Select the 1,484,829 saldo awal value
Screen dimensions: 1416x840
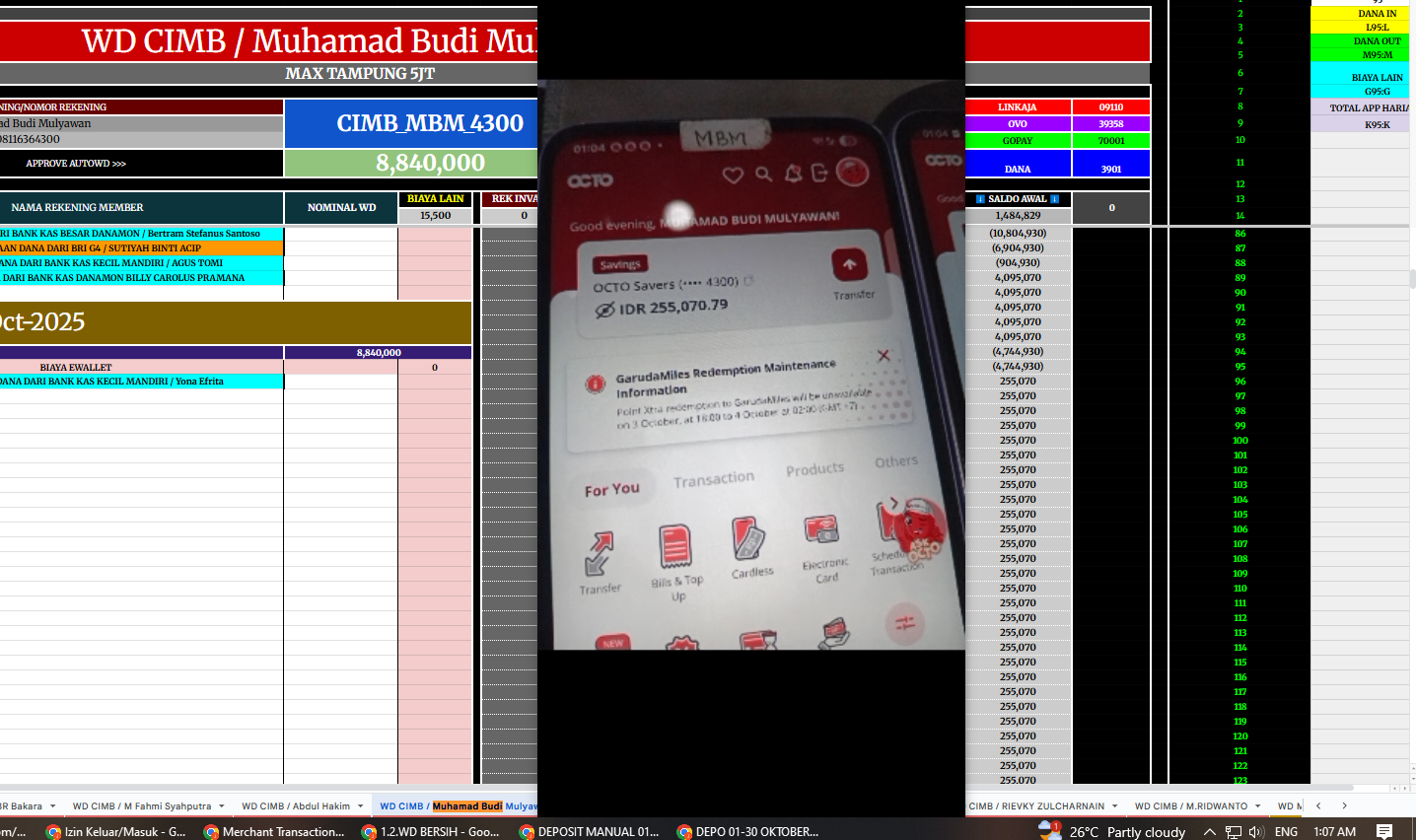pos(1018,215)
